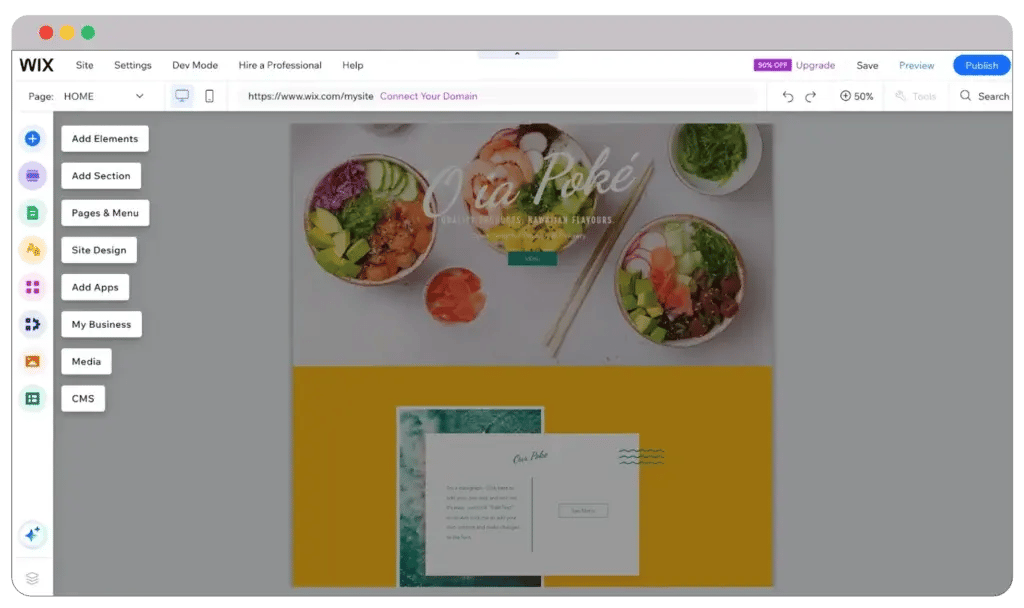Viewport: 1024px width, 608px height.
Task: Open the 50% zoom control
Action: 857,96
